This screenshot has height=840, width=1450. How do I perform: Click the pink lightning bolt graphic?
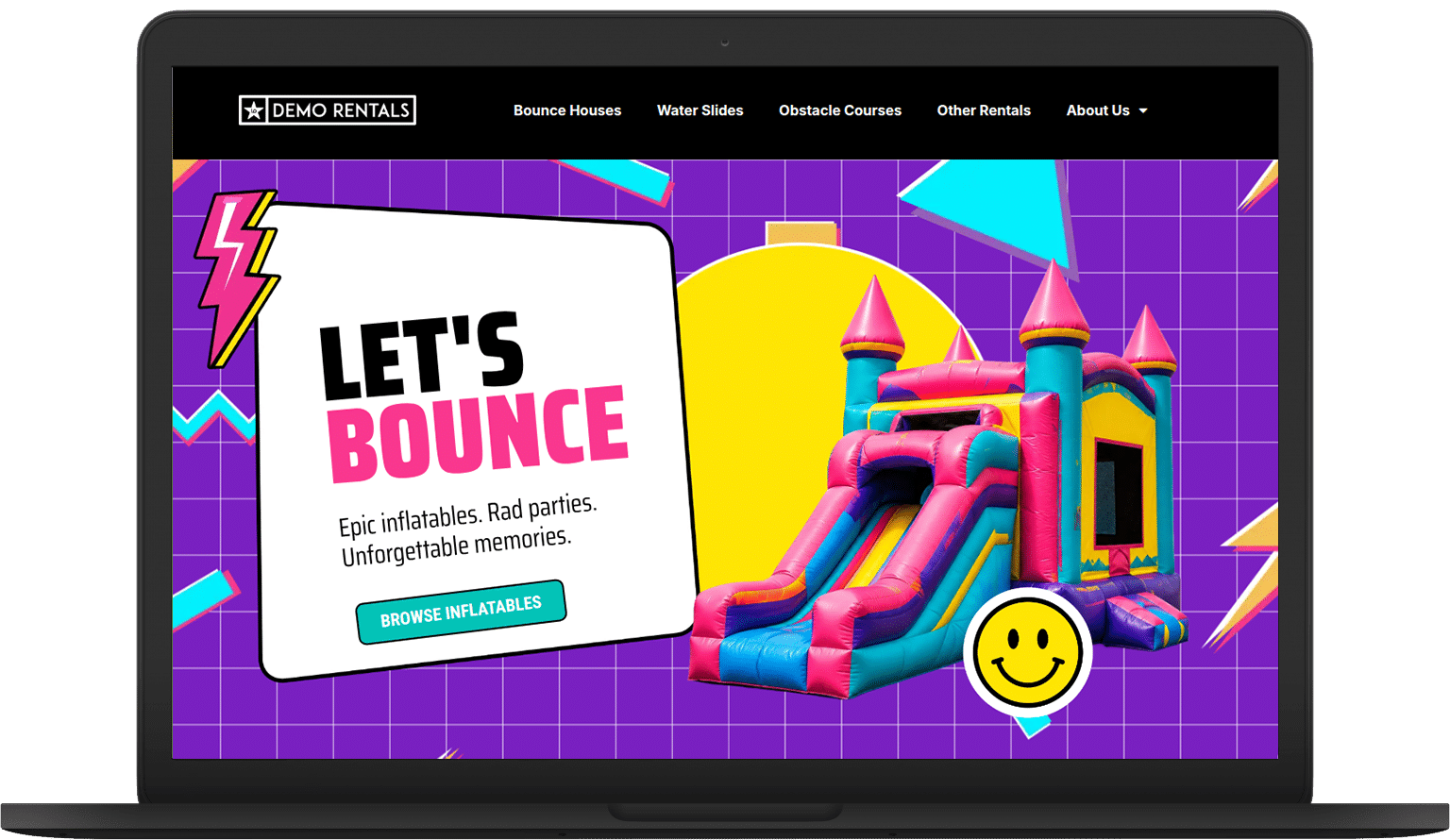pos(236,277)
